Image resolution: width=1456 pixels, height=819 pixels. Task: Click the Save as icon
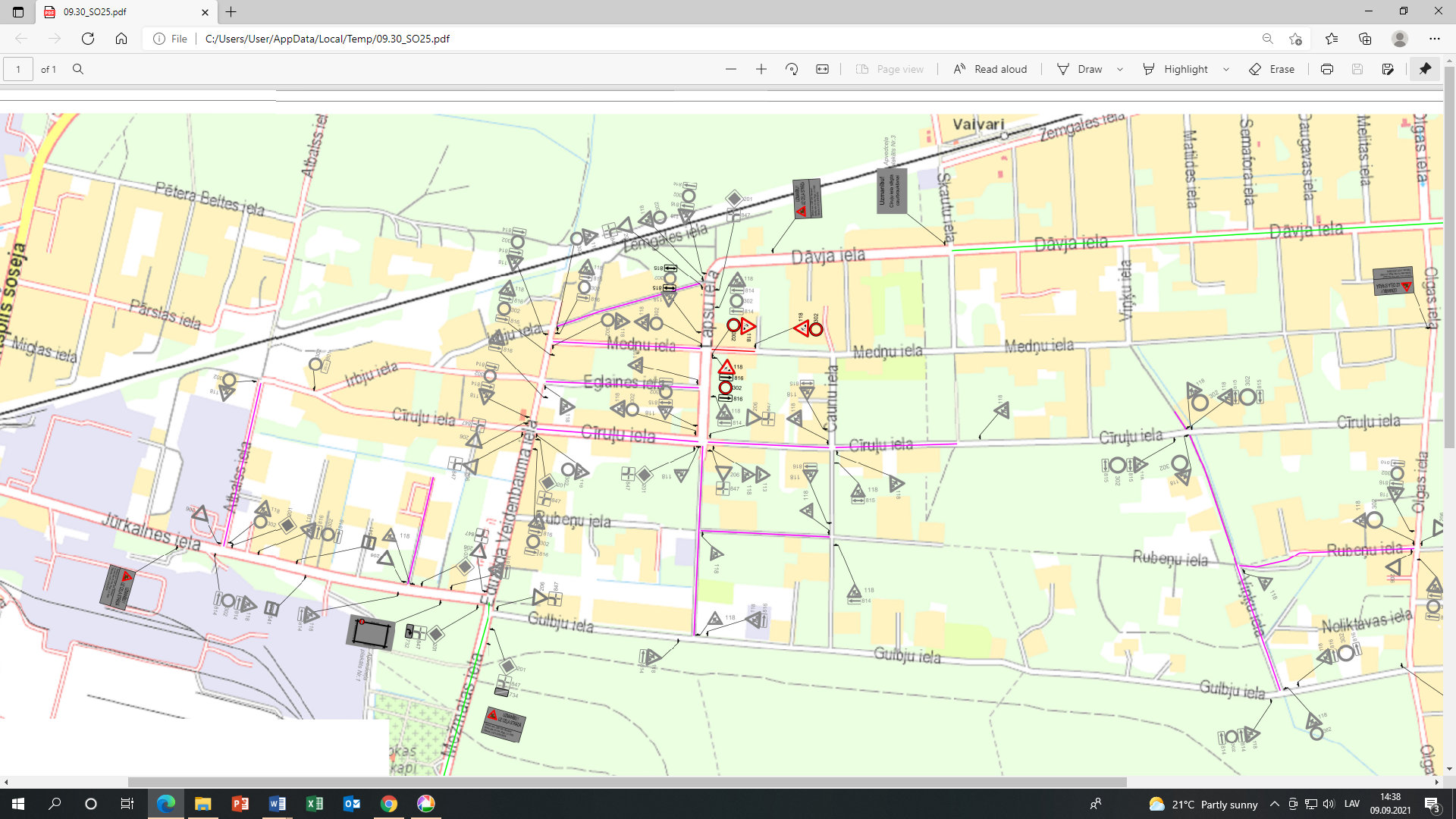1388,69
